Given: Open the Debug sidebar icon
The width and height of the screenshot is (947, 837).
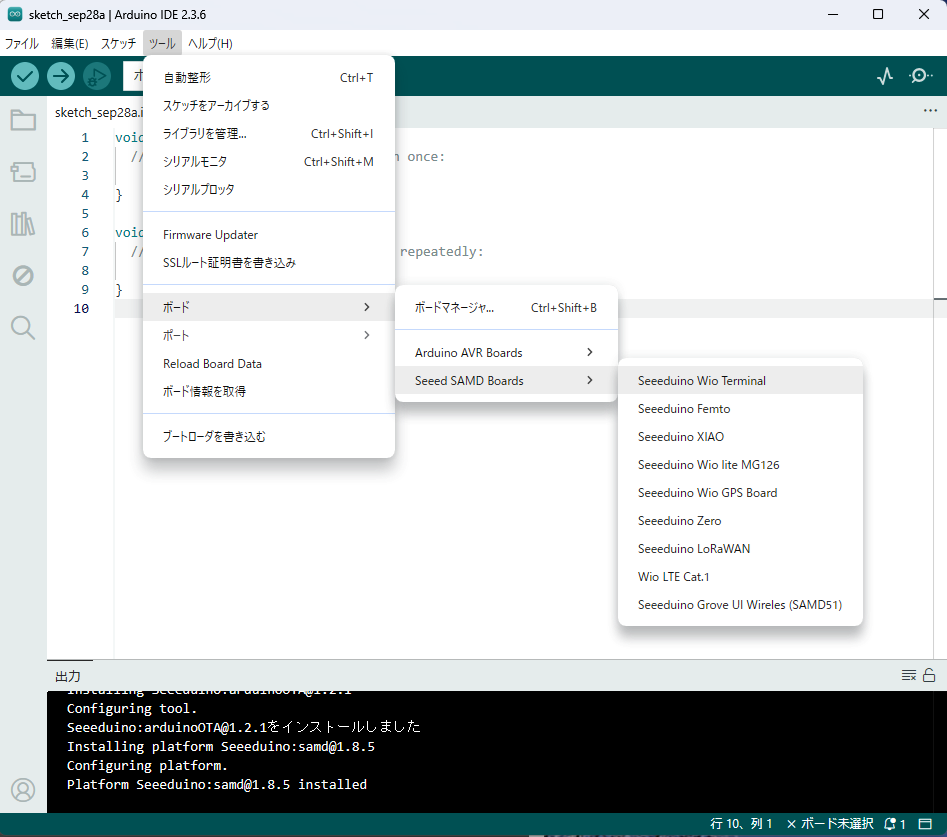Looking at the screenshot, I should pos(23,275).
